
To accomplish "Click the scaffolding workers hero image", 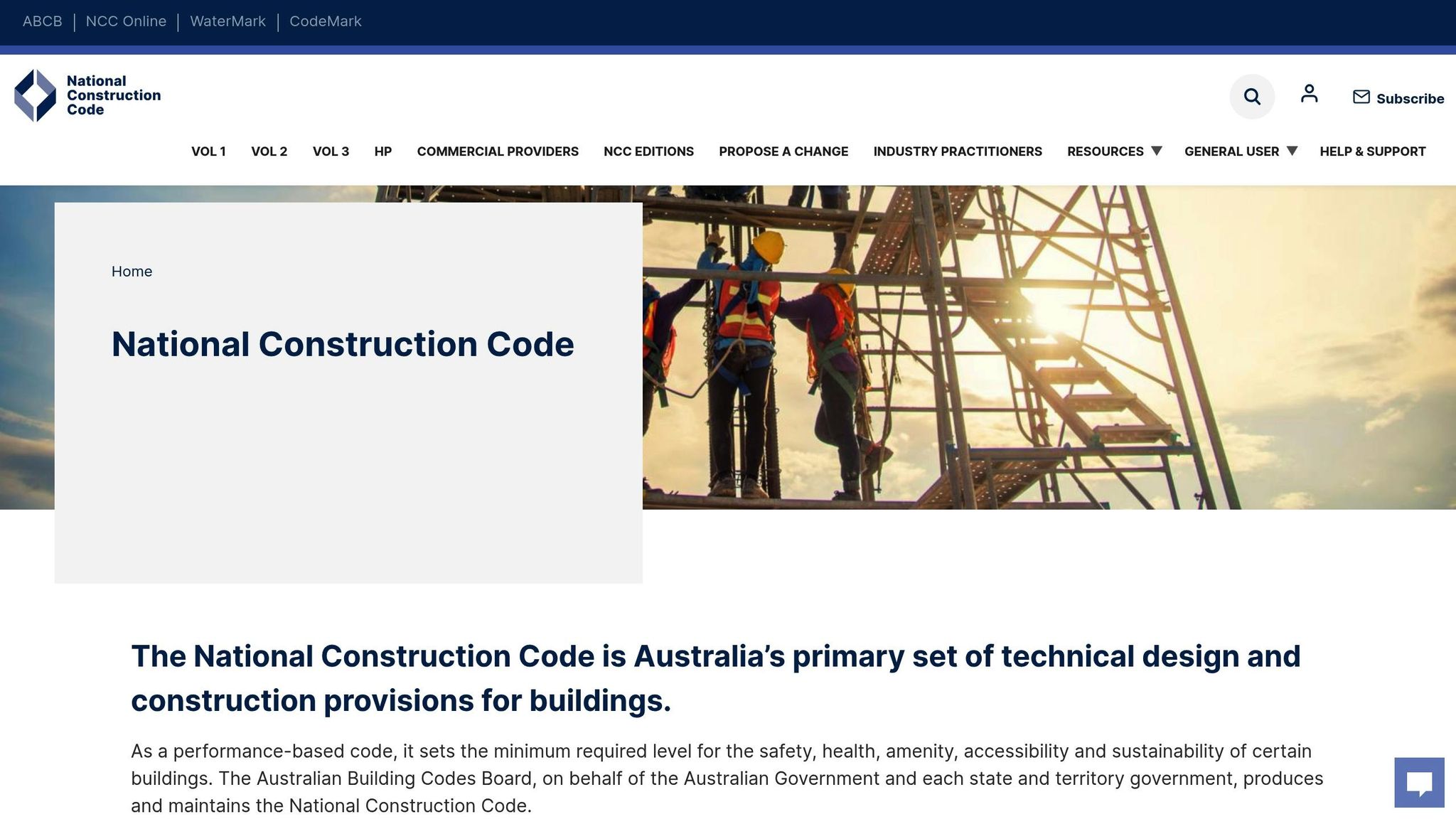I will pyautogui.click(x=1049, y=347).
